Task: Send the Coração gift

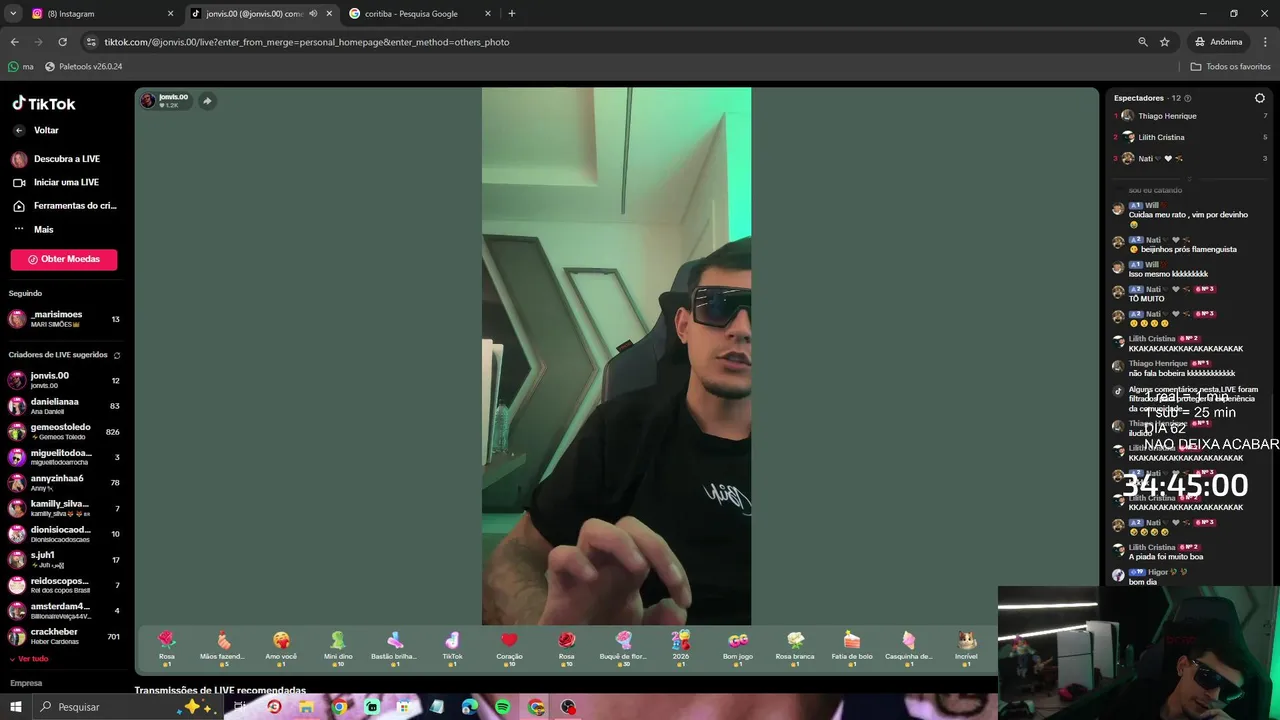Action: point(509,648)
